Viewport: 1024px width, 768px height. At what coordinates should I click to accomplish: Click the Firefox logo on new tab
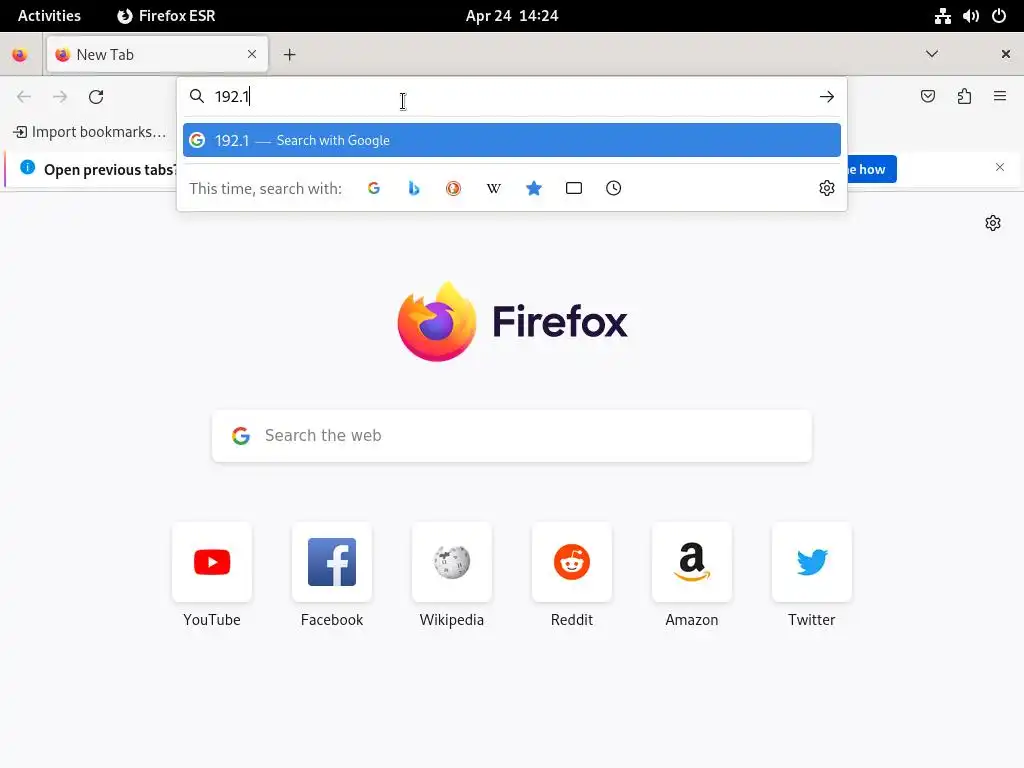[512, 321]
